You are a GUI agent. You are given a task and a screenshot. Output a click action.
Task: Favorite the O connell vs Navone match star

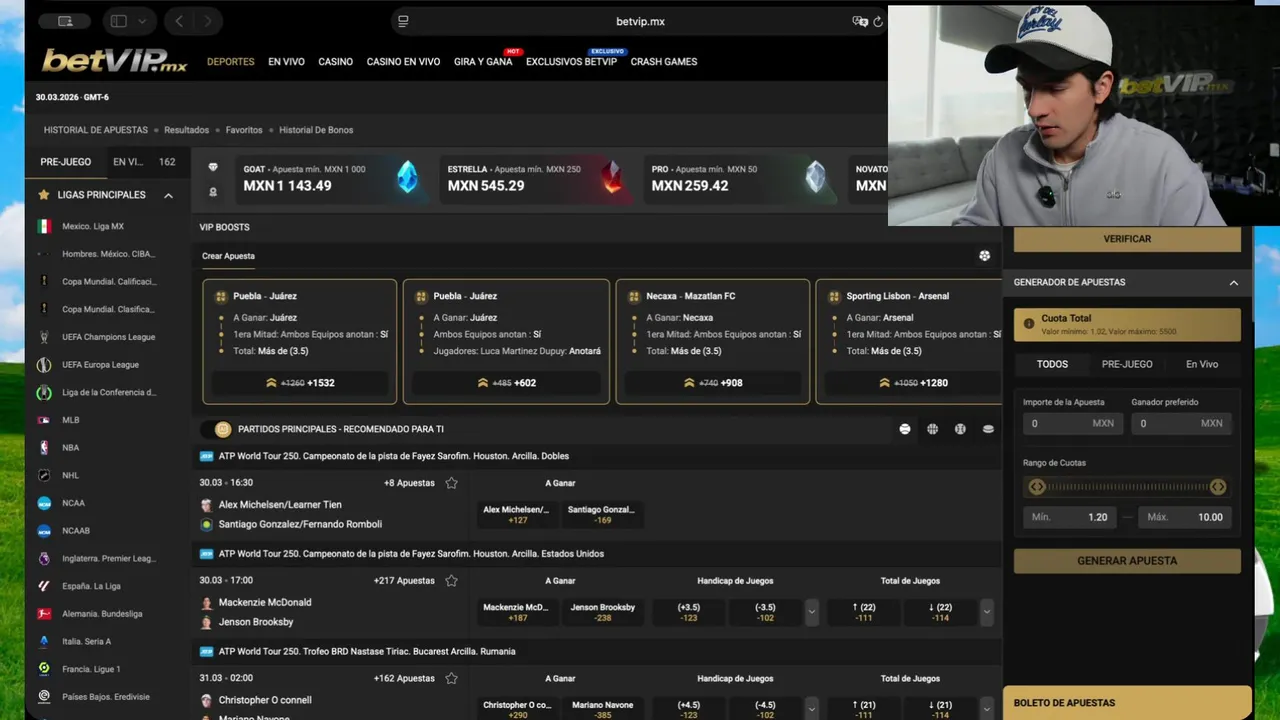pyautogui.click(x=451, y=679)
